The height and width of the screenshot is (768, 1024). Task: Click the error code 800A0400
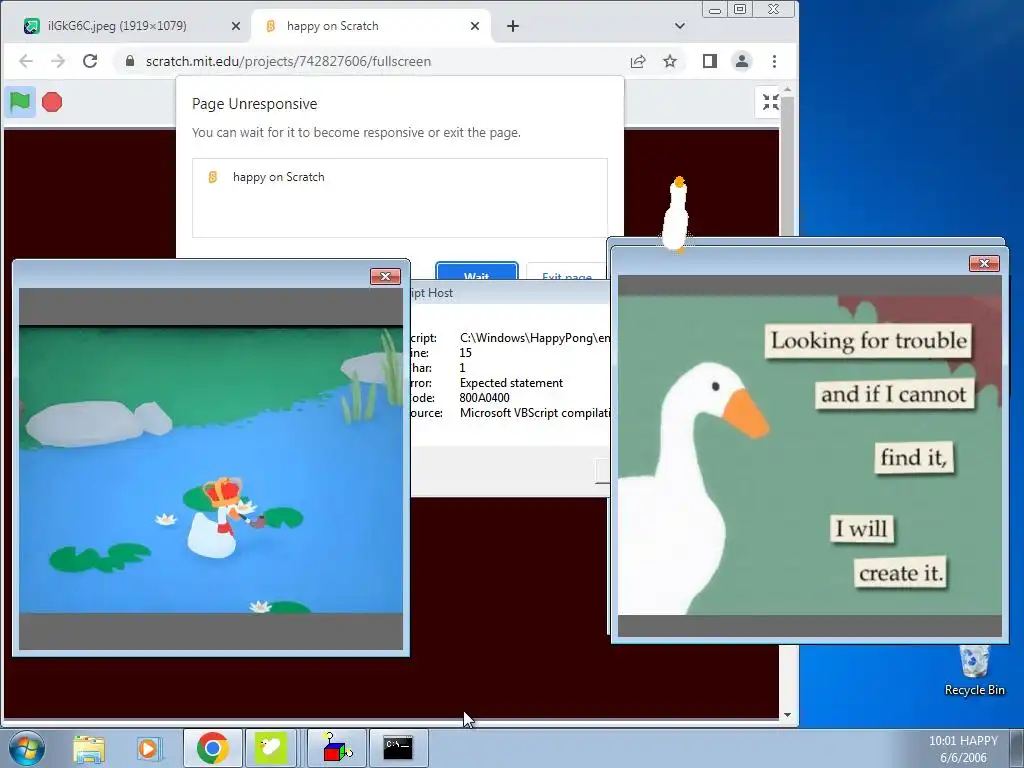(485, 398)
